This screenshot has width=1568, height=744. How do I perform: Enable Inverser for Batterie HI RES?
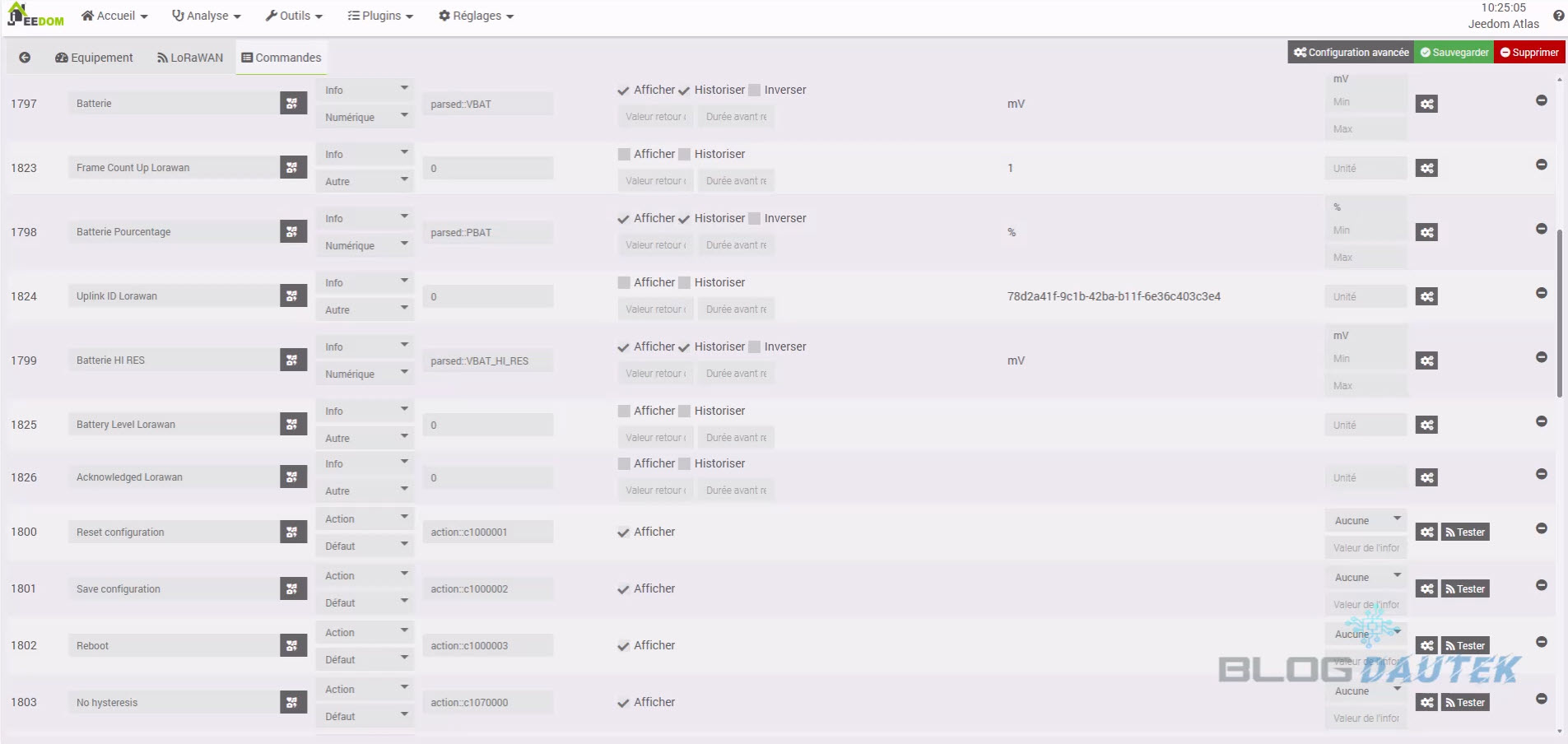click(754, 347)
